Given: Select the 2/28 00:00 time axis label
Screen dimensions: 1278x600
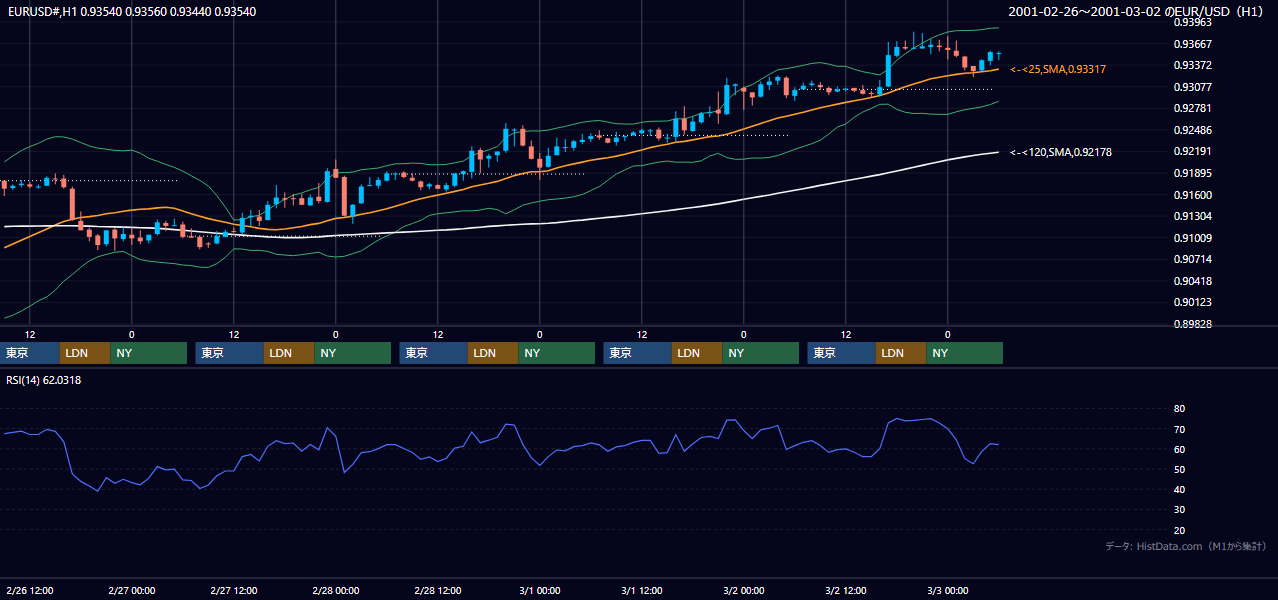Looking at the screenshot, I should point(335,590).
